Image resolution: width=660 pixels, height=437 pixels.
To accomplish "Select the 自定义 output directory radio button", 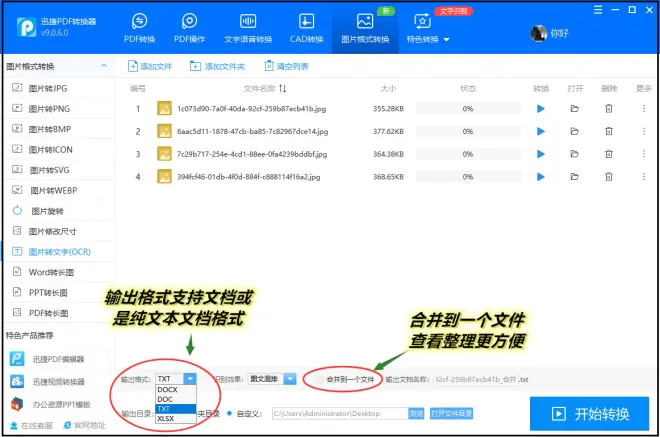I will click(231, 412).
